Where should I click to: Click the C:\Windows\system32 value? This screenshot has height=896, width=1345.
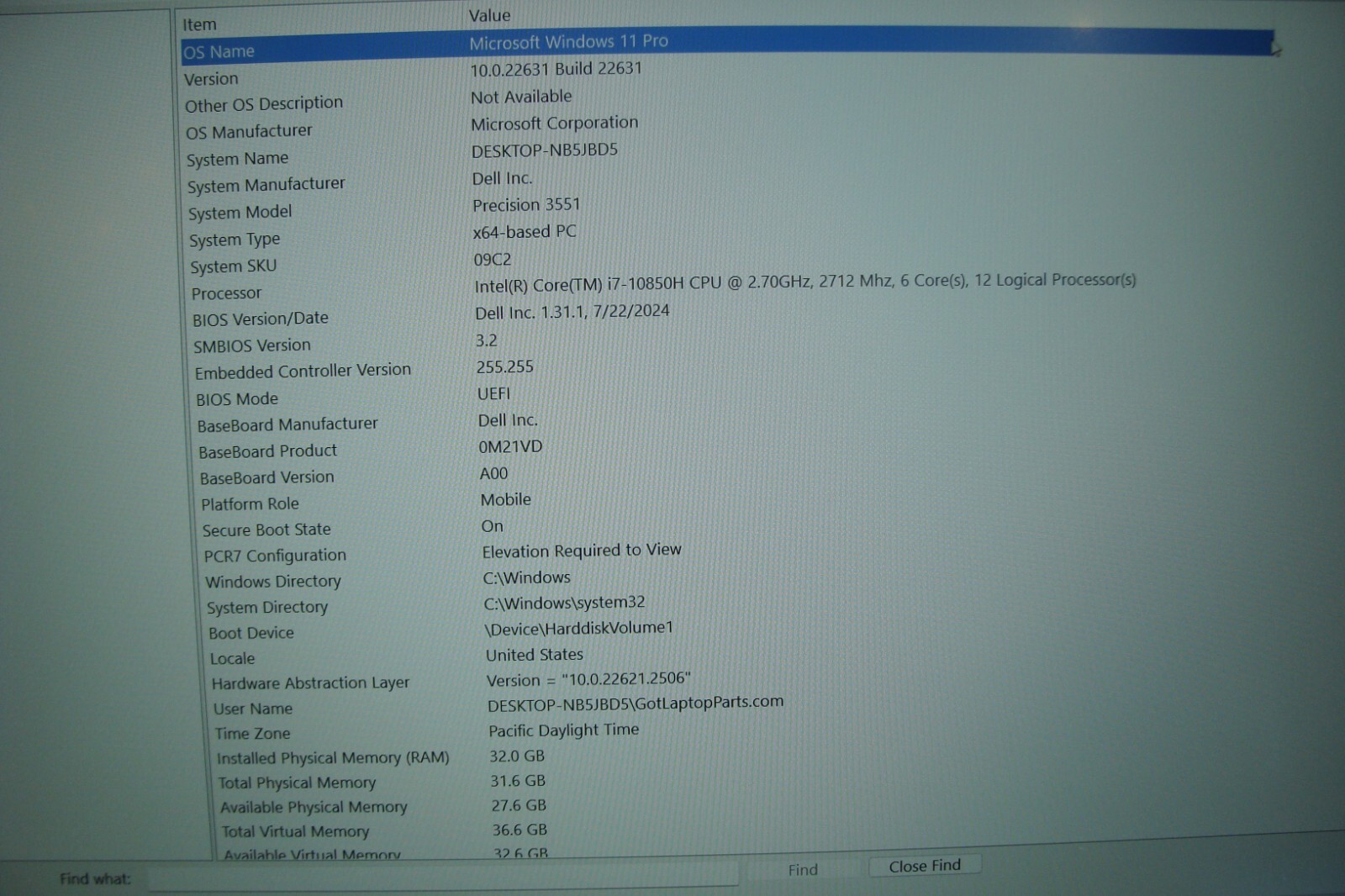point(564,603)
